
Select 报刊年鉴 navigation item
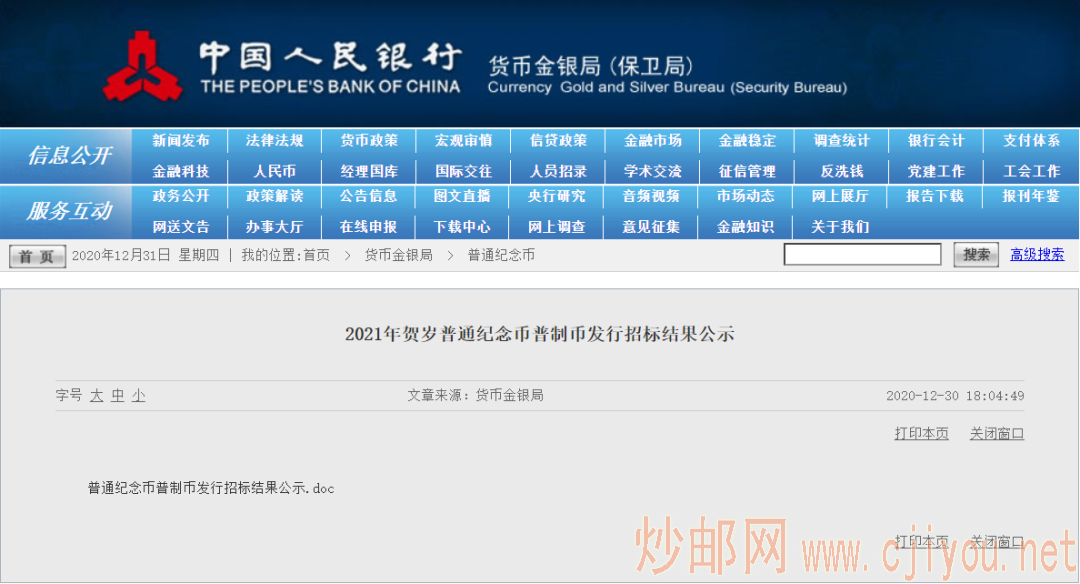click(1030, 196)
